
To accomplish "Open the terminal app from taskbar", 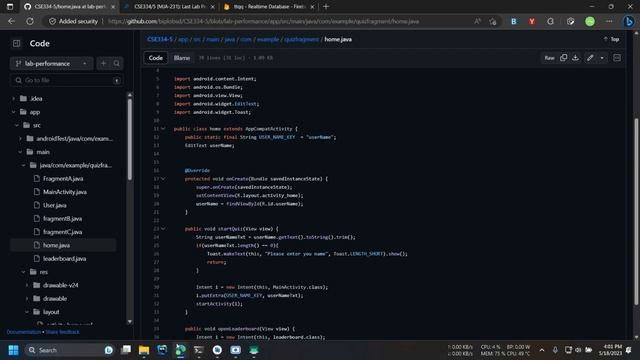I will coord(199,350).
